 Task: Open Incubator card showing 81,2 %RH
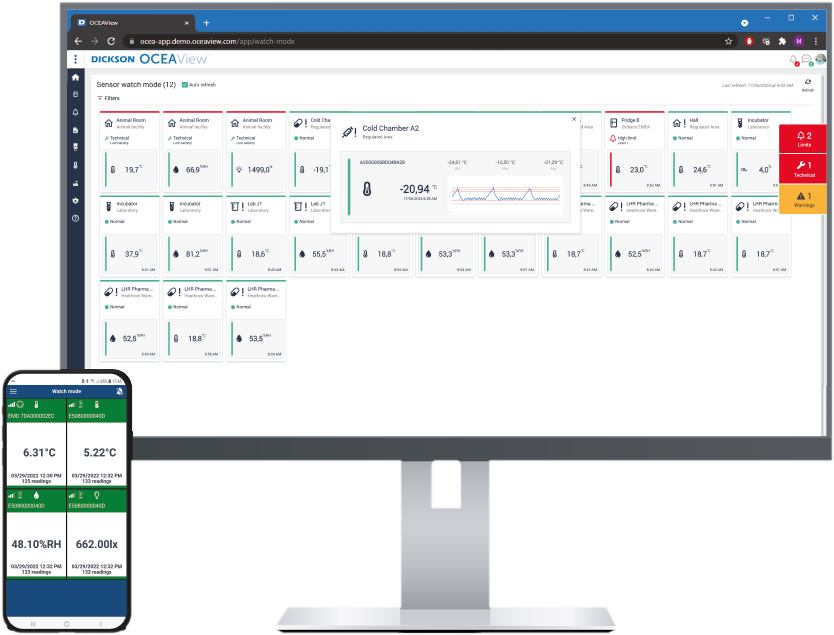[x=193, y=236]
